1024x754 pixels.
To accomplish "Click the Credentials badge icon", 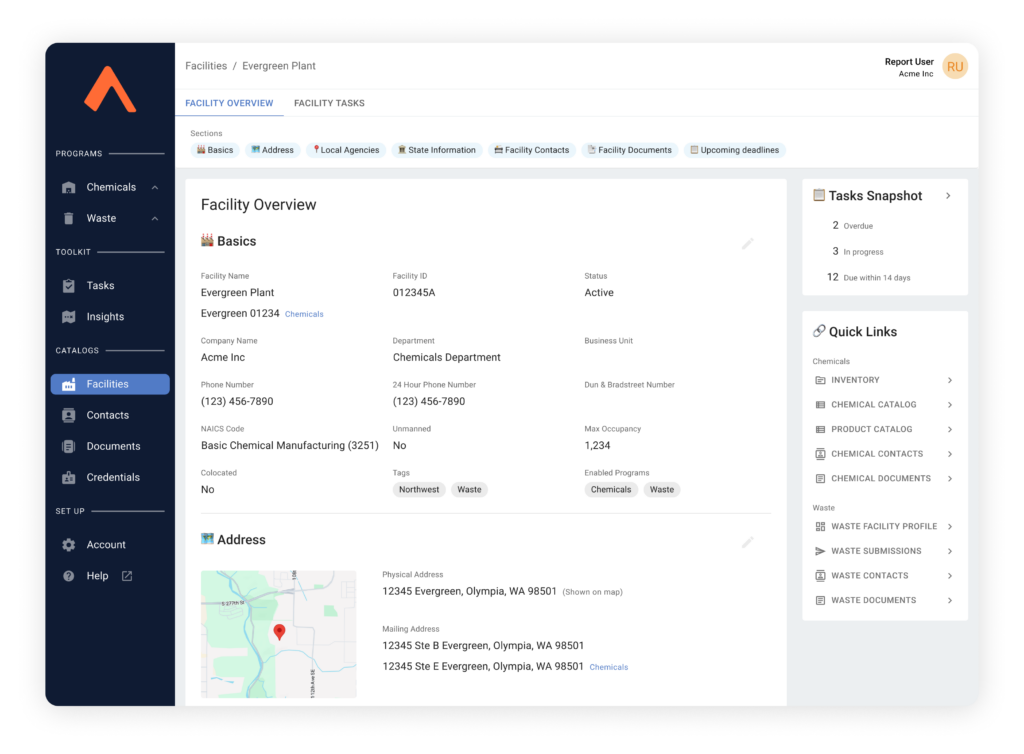I will [x=69, y=477].
